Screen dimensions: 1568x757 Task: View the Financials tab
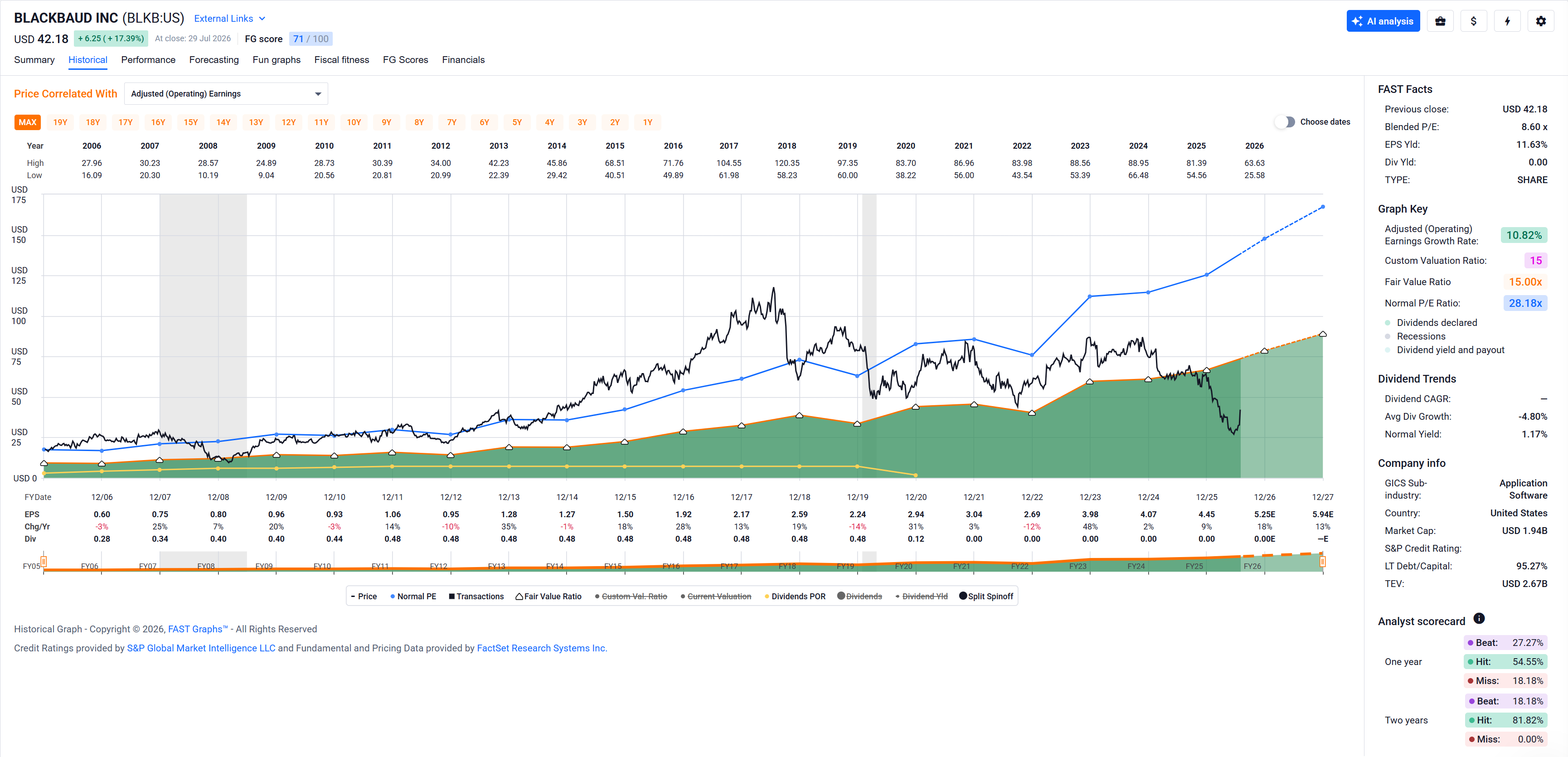[463, 60]
